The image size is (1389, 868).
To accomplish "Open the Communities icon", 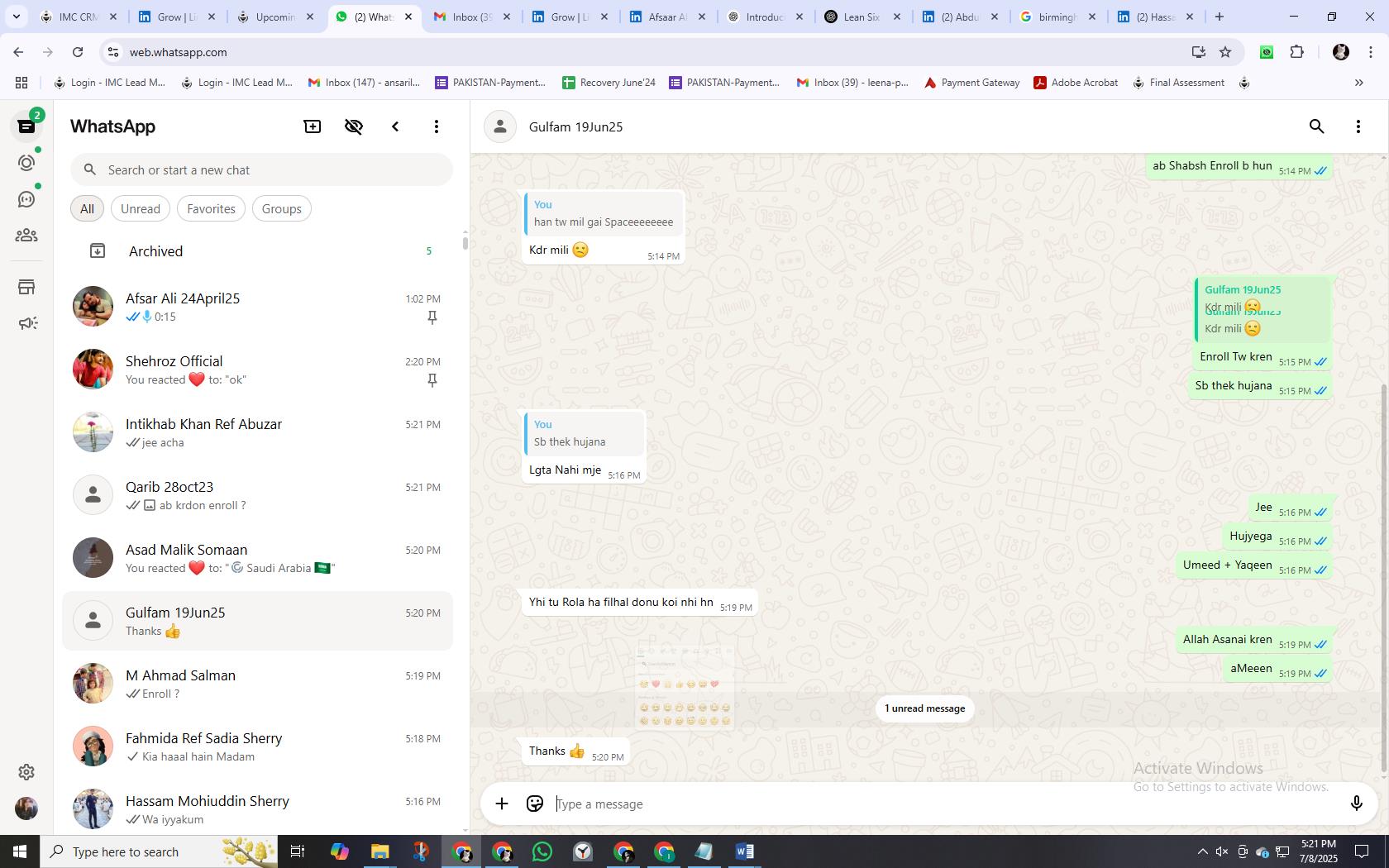I will pyautogui.click(x=26, y=236).
